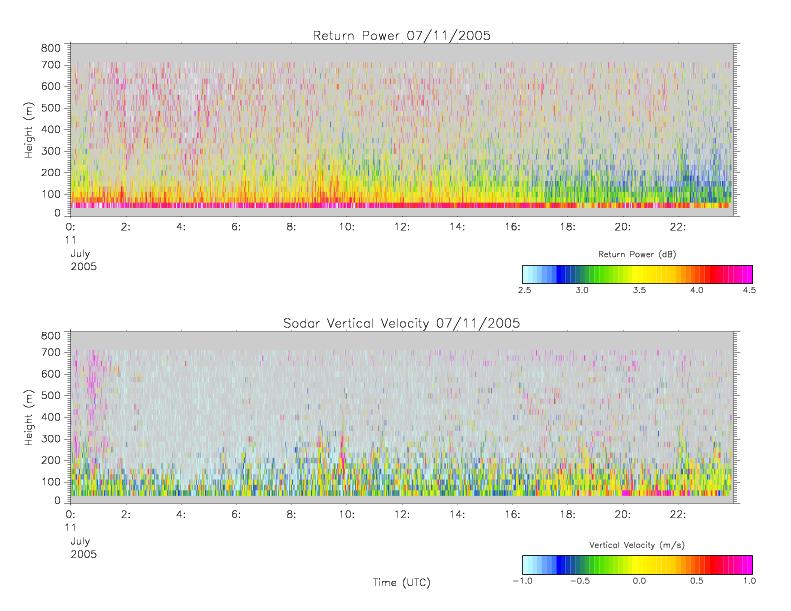Click the '2005' year label under Vertical Velocity plot
The image size is (791, 611).
coord(83,554)
